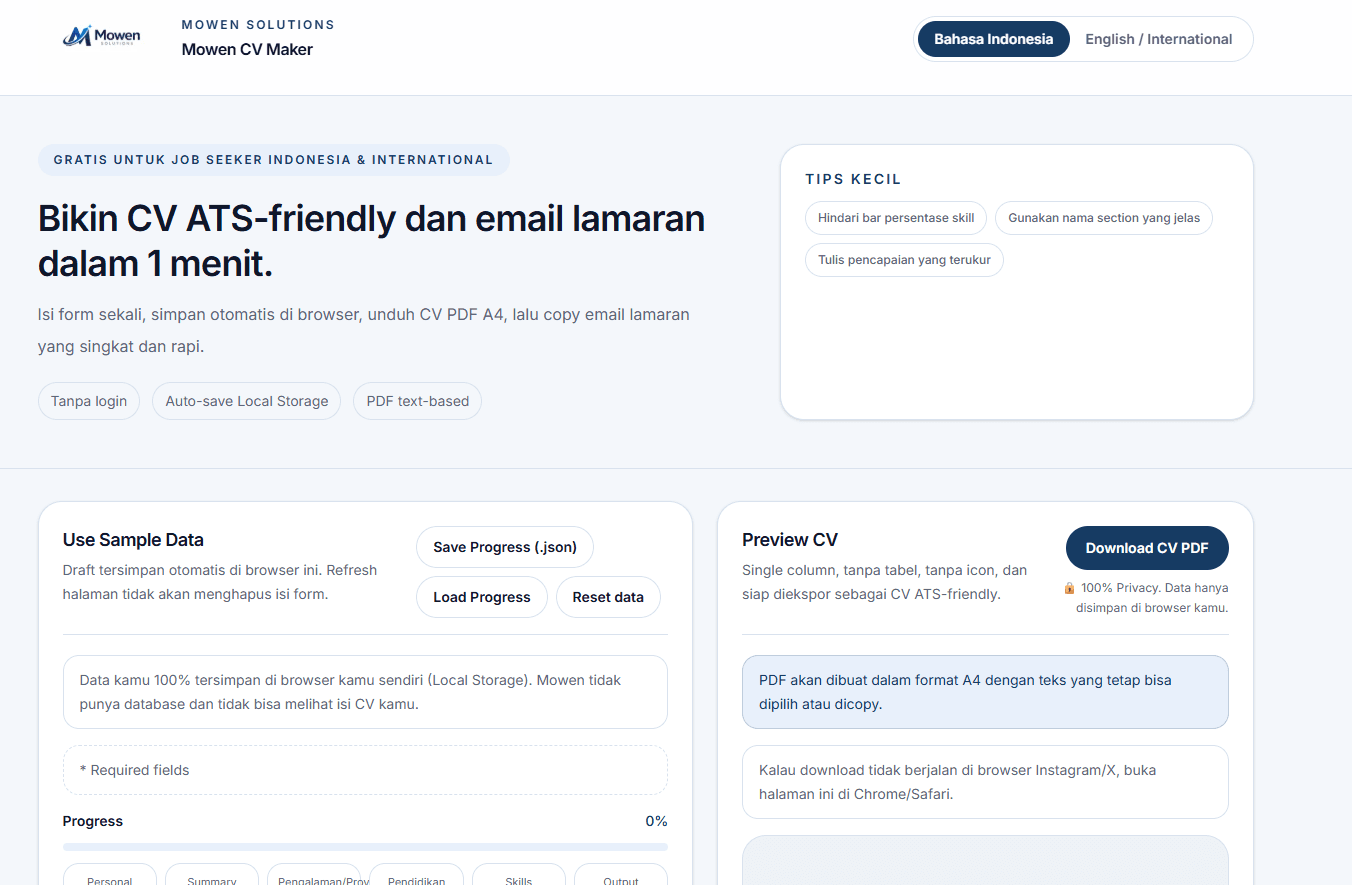
Task: Click the Load Progress button
Action: point(482,597)
